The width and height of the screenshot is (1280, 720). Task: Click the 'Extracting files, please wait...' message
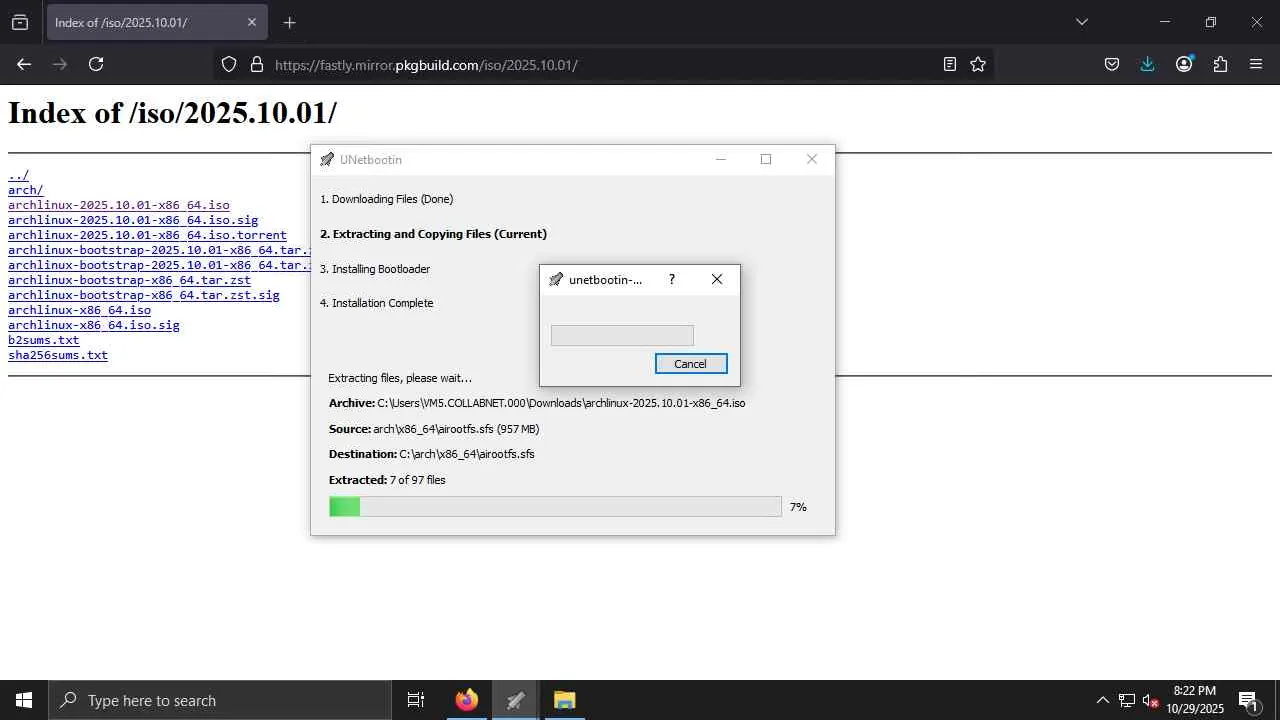400,378
